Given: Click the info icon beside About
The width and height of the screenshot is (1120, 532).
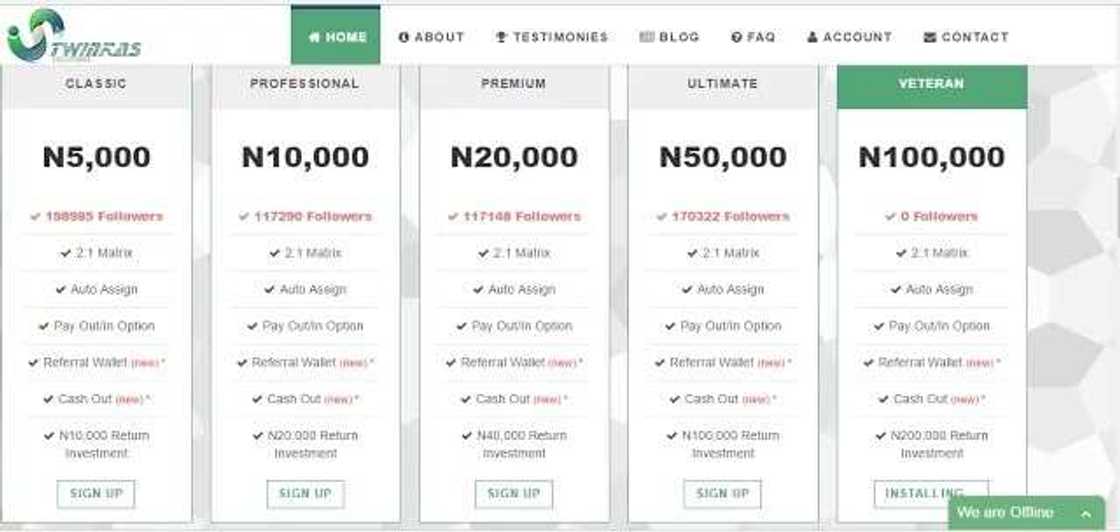Looking at the screenshot, I should (404, 37).
